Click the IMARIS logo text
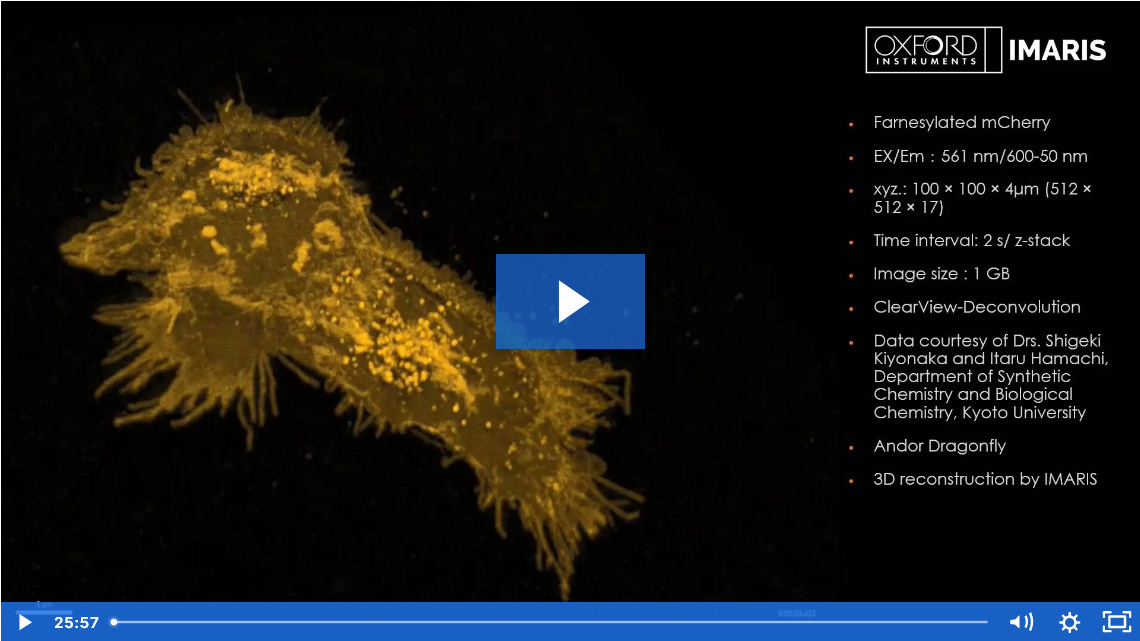 pos(1057,50)
